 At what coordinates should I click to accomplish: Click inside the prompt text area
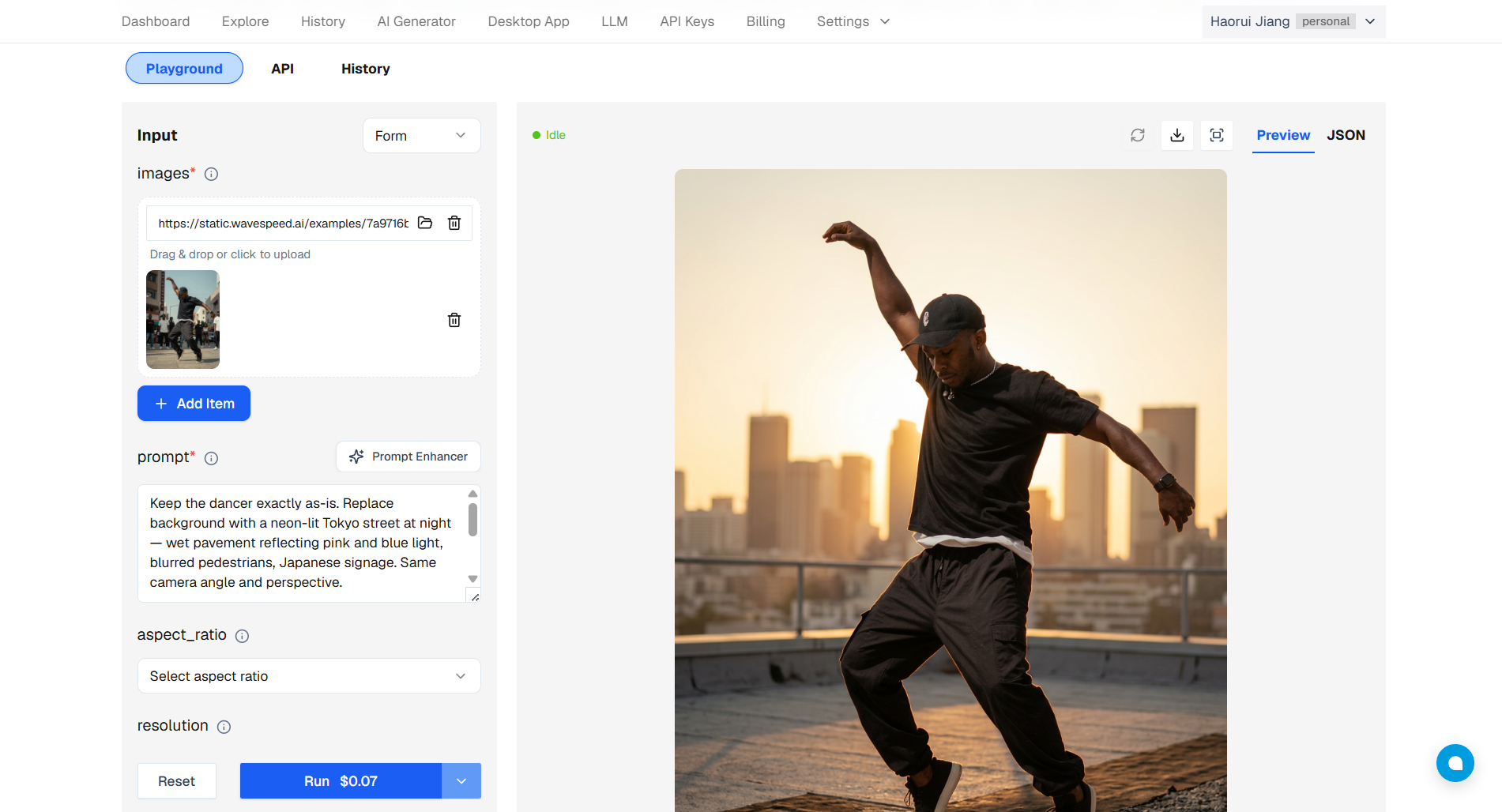pos(300,543)
